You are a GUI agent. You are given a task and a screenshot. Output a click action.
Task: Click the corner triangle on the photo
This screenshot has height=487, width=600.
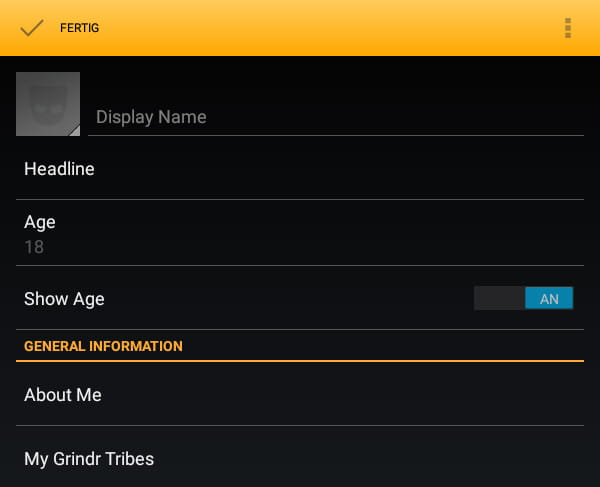[x=75, y=131]
